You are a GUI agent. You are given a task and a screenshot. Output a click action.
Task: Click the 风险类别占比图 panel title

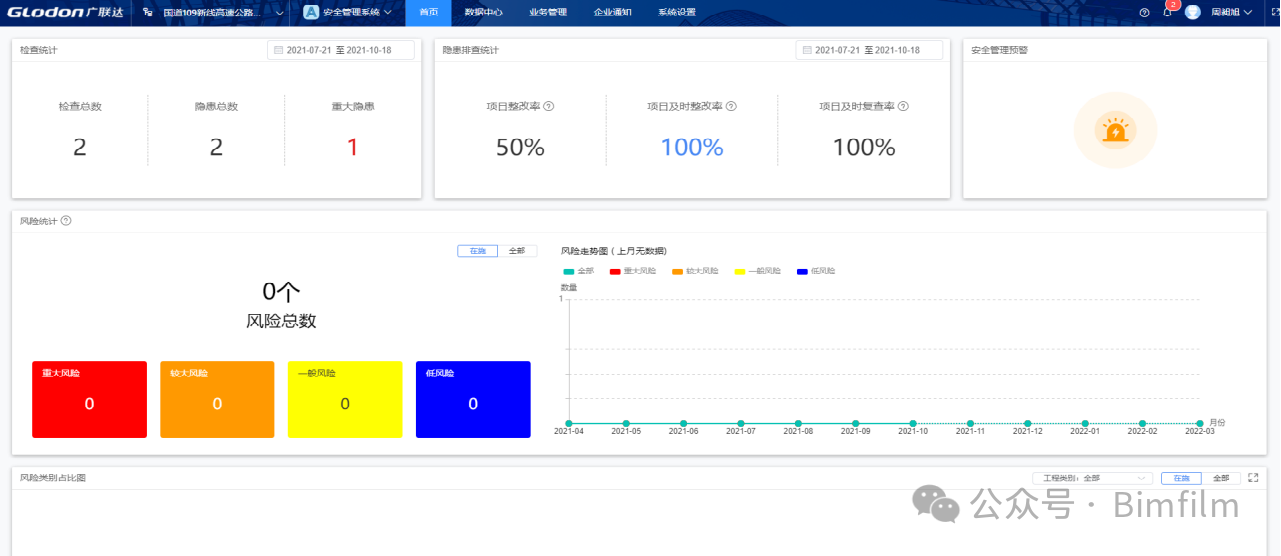click(x=53, y=478)
